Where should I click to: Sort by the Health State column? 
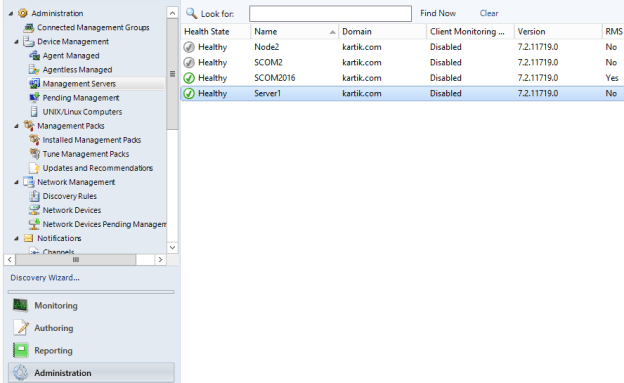pos(216,31)
